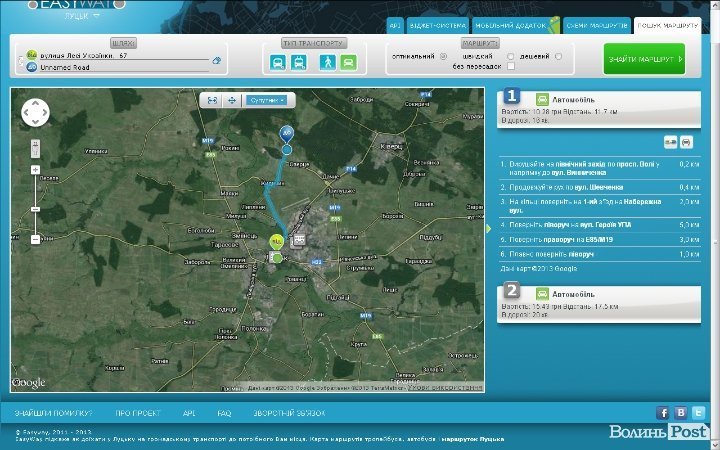This screenshot has height=450, width=720.
Task: Choose the green car transport icon
Action: [347, 63]
